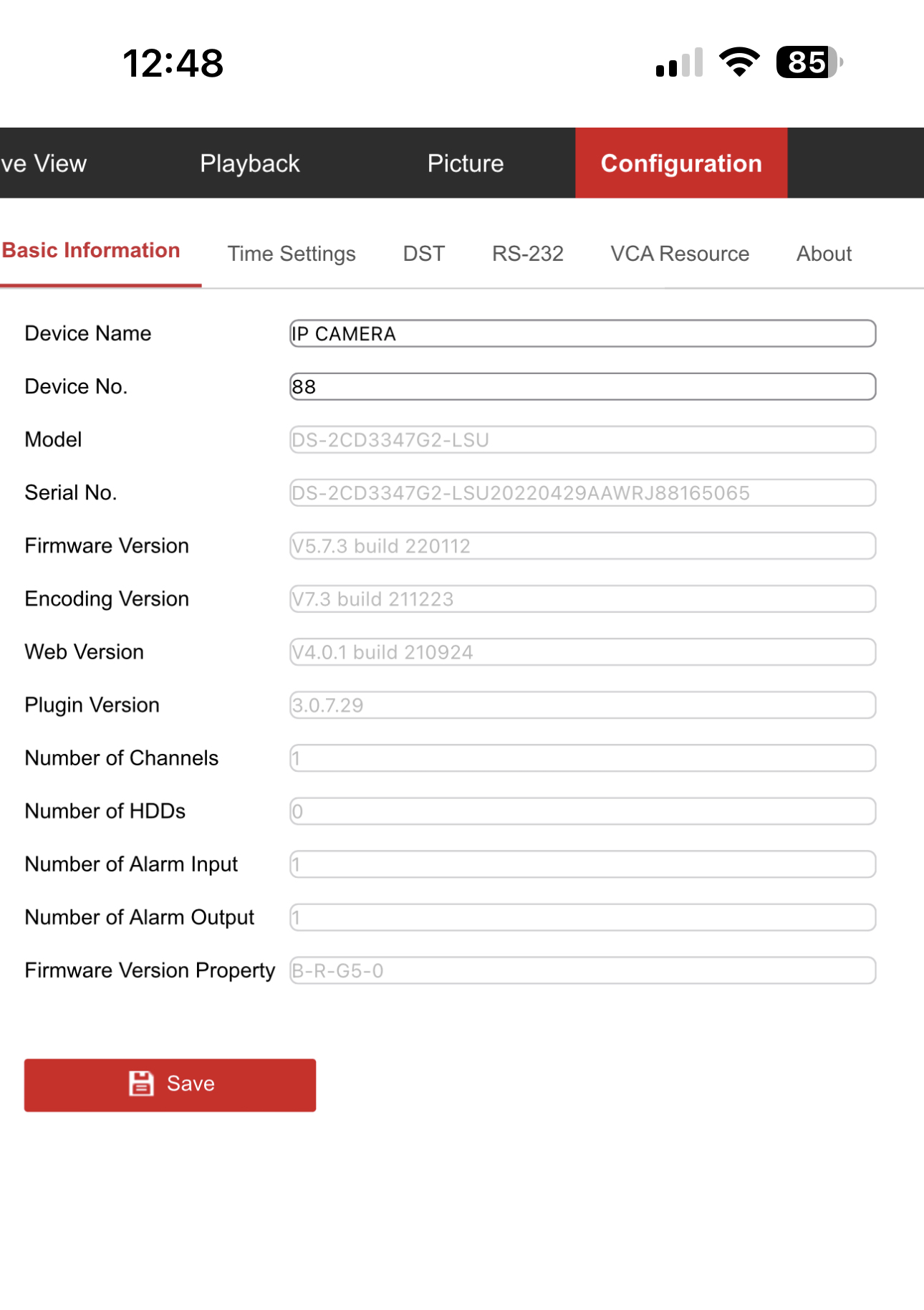
Task: Tap the cellular signal bars
Action: 678,63
